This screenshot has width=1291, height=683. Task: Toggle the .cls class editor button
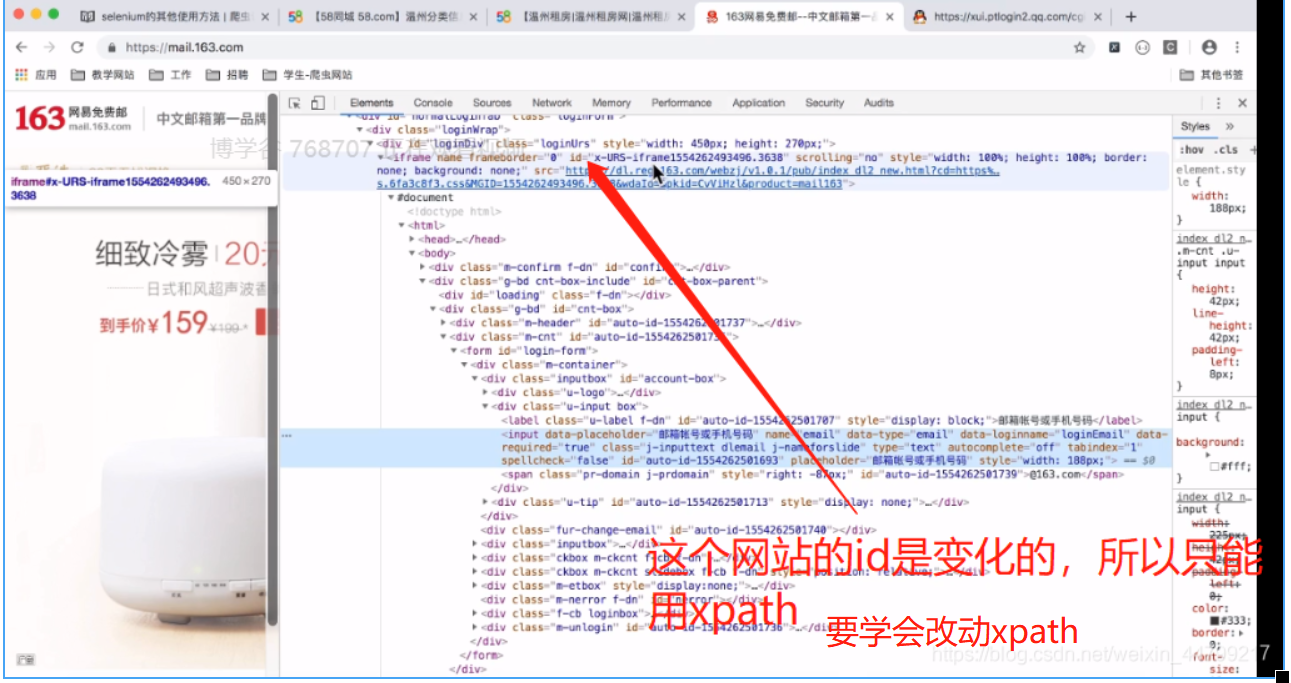pyautogui.click(x=1225, y=150)
